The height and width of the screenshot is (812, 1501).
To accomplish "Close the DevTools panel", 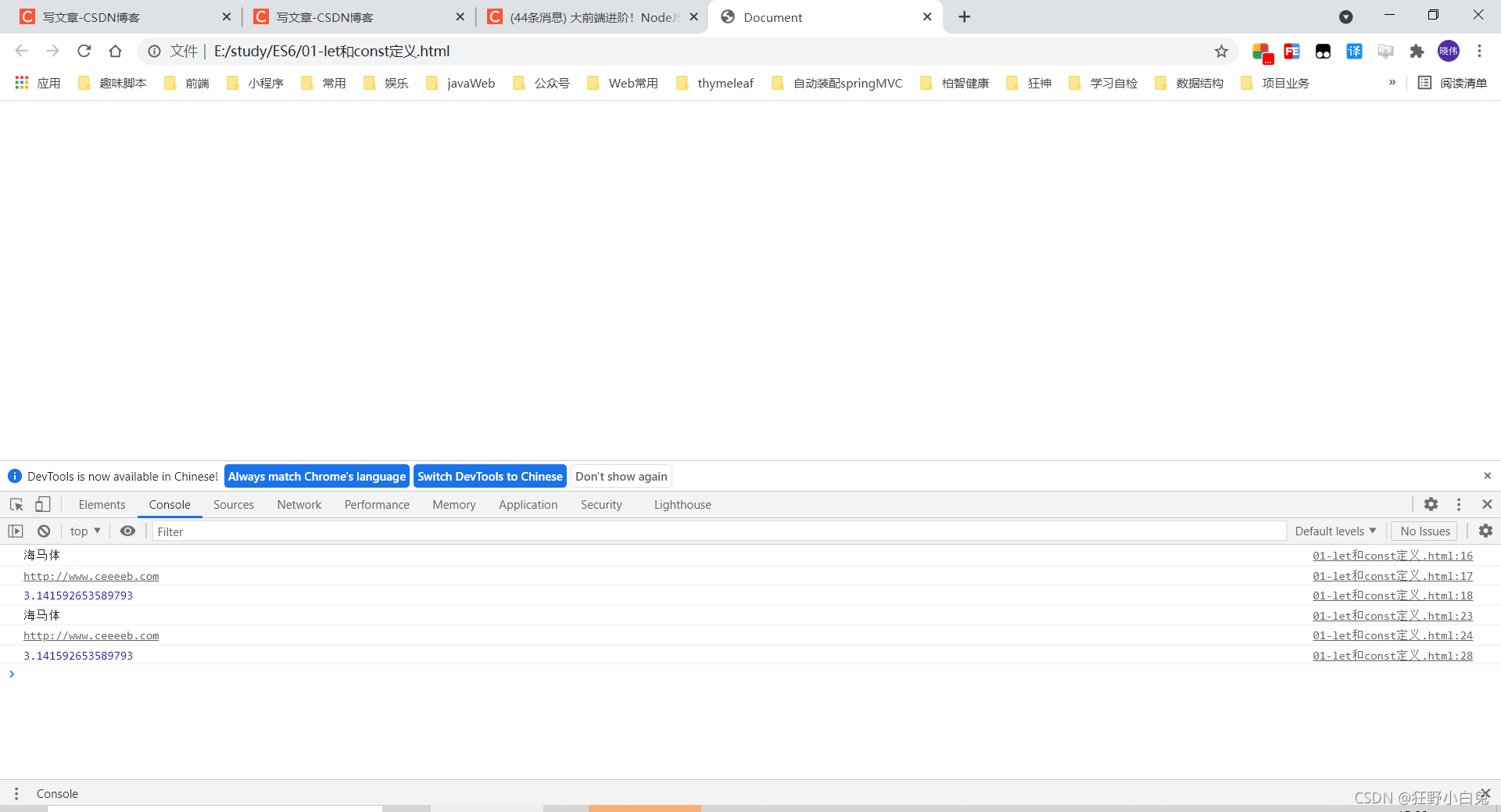I will 1487,505.
